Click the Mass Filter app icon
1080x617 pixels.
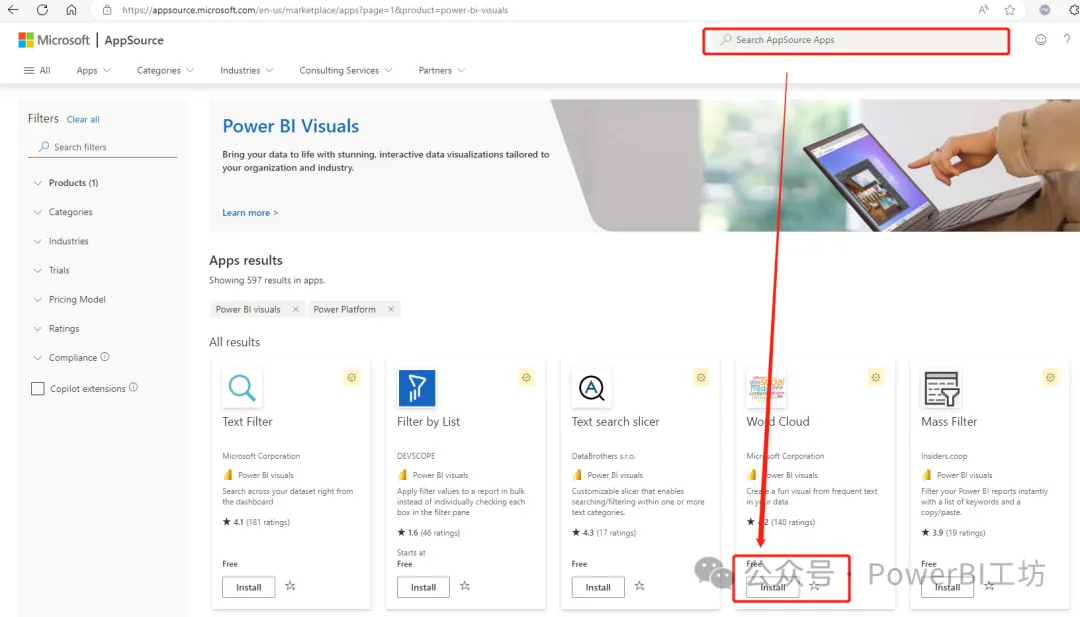pyautogui.click(x=941, y=388)
